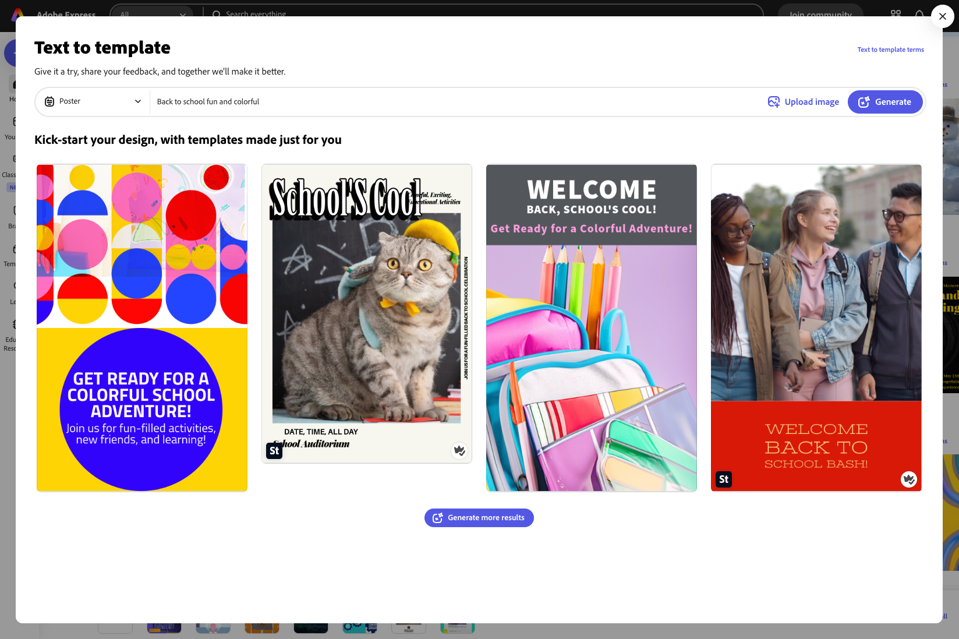
Task: Click the premium crown icon on the red Welcome poster
Action: coord(908,479)
